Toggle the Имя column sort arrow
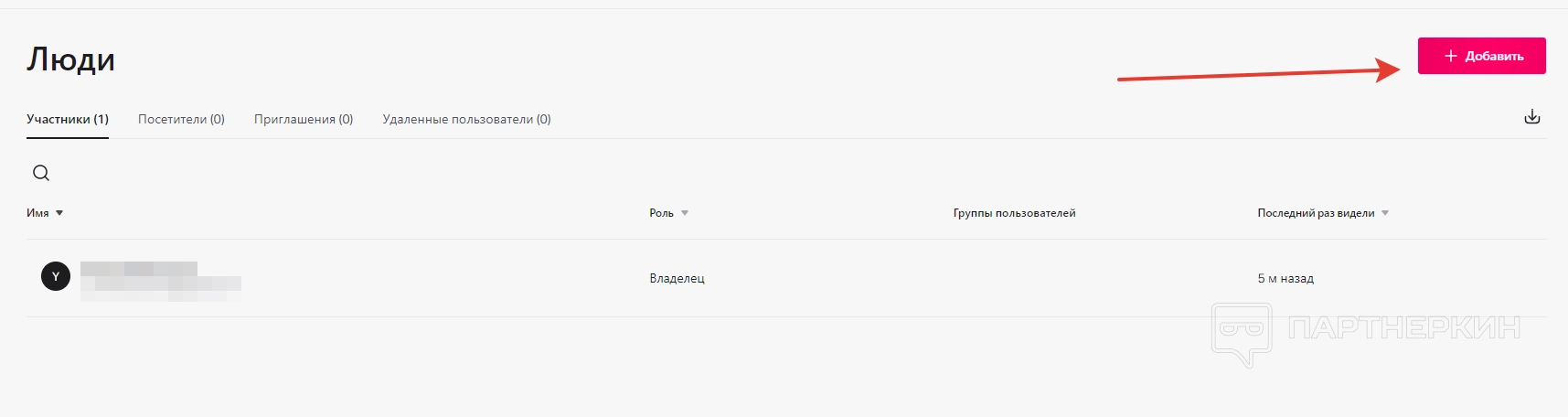Screen dimensions: 1568x417 tap(59, 213)
